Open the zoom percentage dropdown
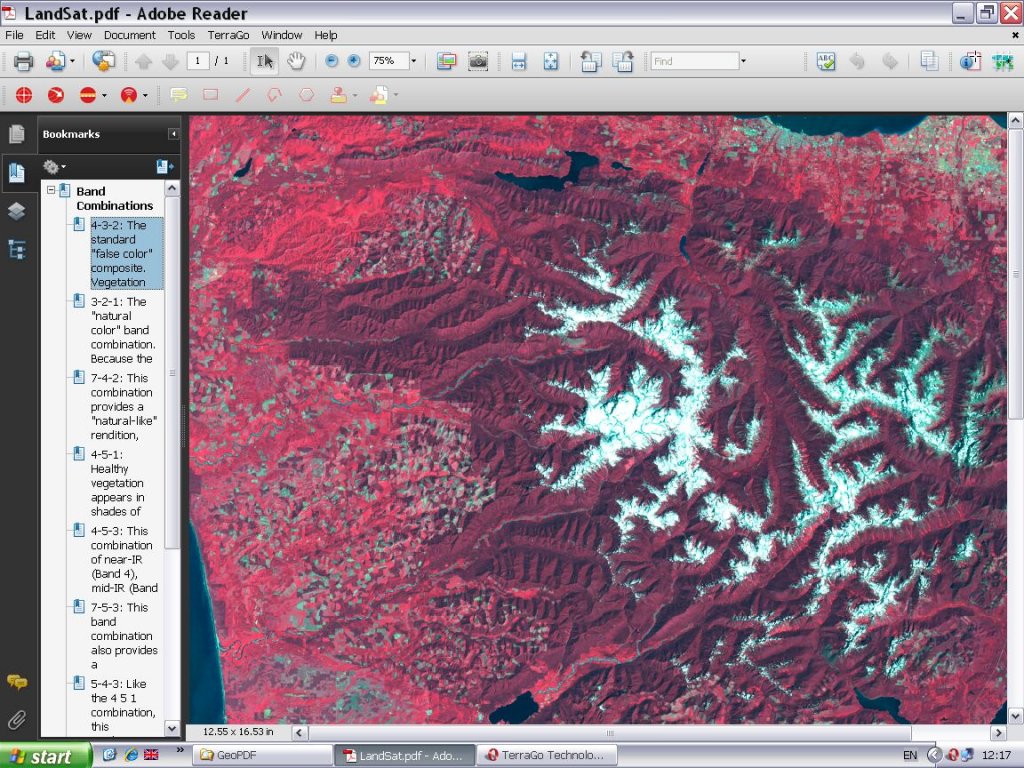Screen dimensions: 1024x768 click(x=413, y=61)
